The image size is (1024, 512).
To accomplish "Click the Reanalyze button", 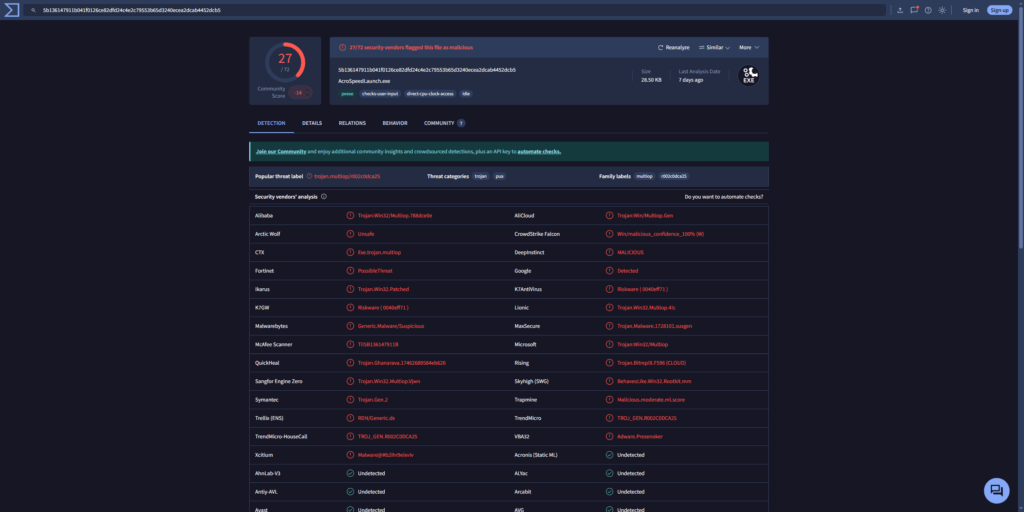I will point(673,48).
